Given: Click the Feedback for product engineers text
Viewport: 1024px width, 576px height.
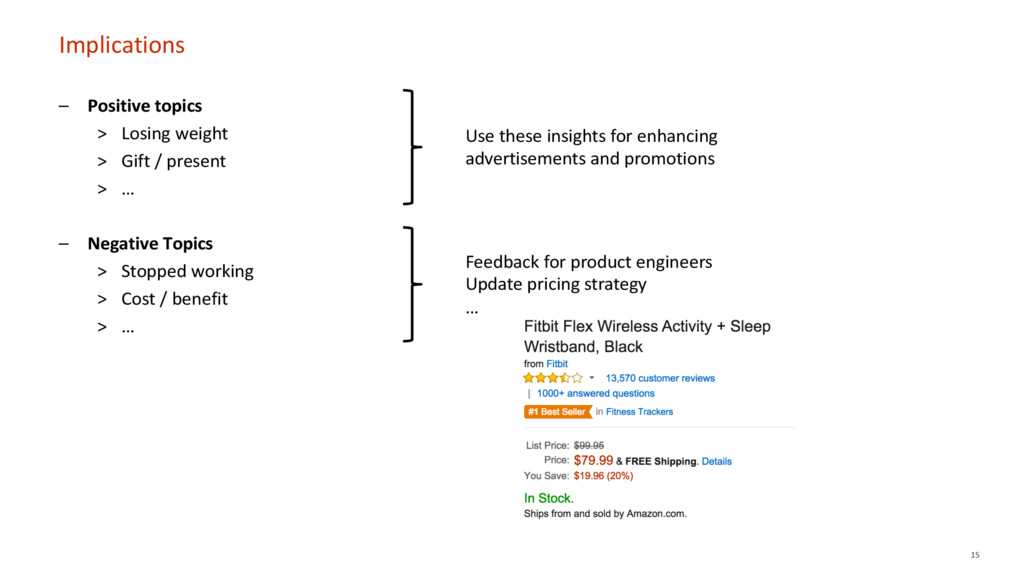Looking at the screenshot, I should [x=589, y=262].
